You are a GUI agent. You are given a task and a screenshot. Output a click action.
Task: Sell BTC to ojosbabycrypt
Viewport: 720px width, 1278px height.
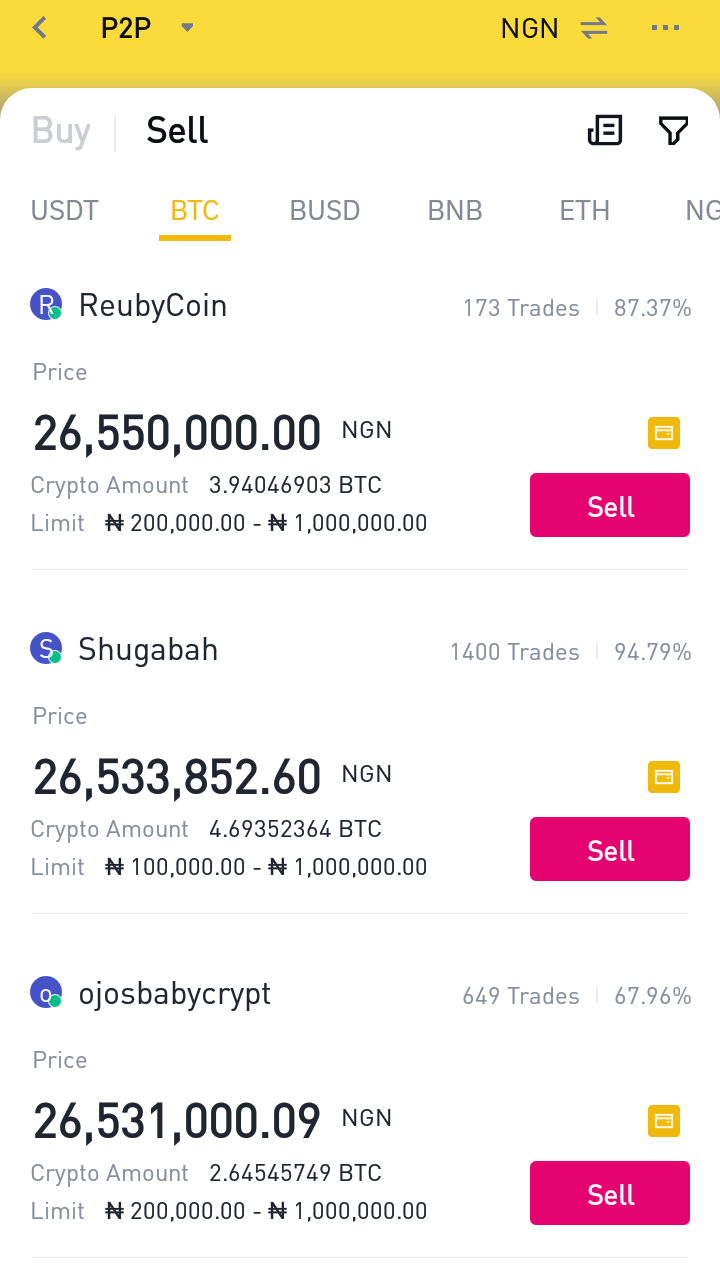610,1194
